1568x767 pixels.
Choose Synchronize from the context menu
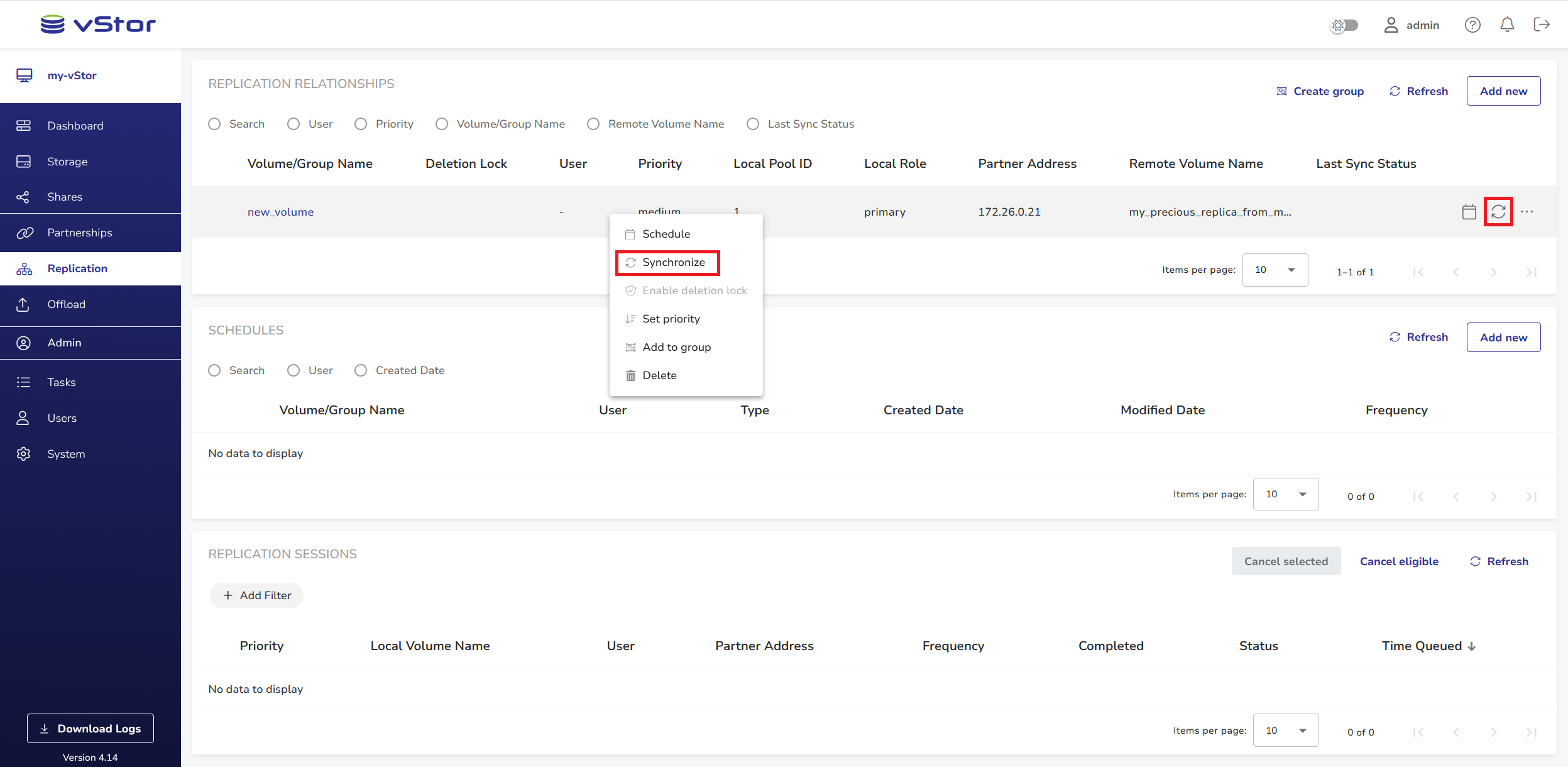click(x=673, y=262)
